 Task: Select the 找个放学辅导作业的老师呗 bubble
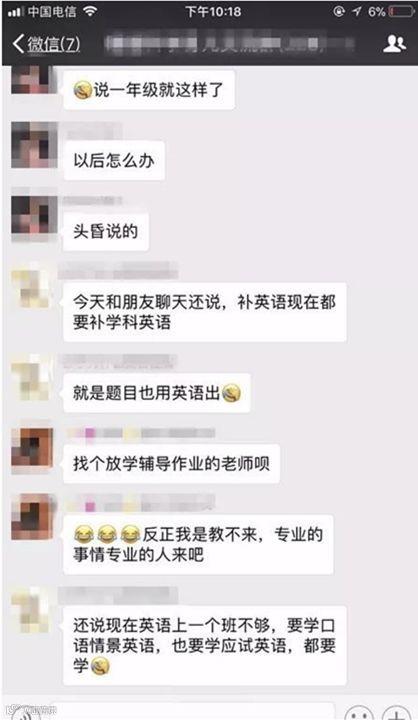(171, 464)
